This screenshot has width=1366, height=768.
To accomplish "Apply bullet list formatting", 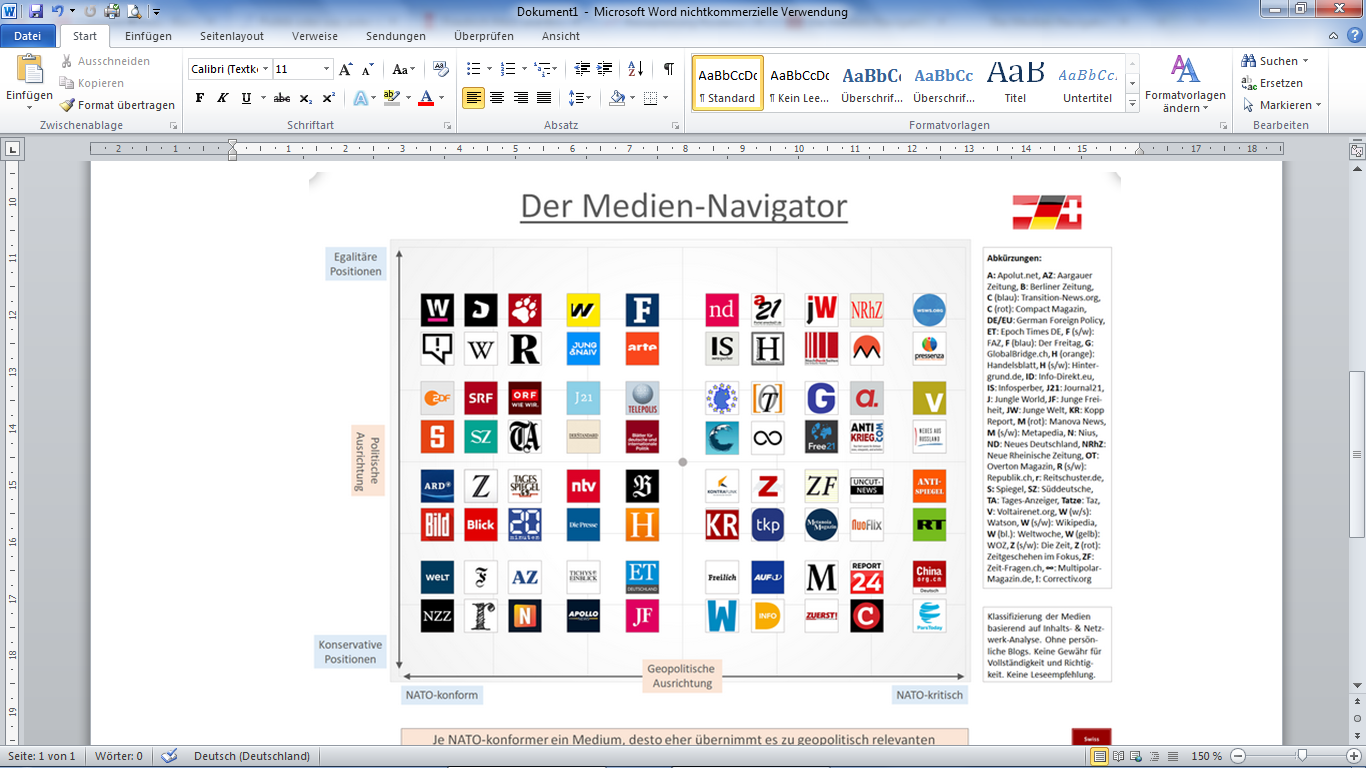I will 474,69.
